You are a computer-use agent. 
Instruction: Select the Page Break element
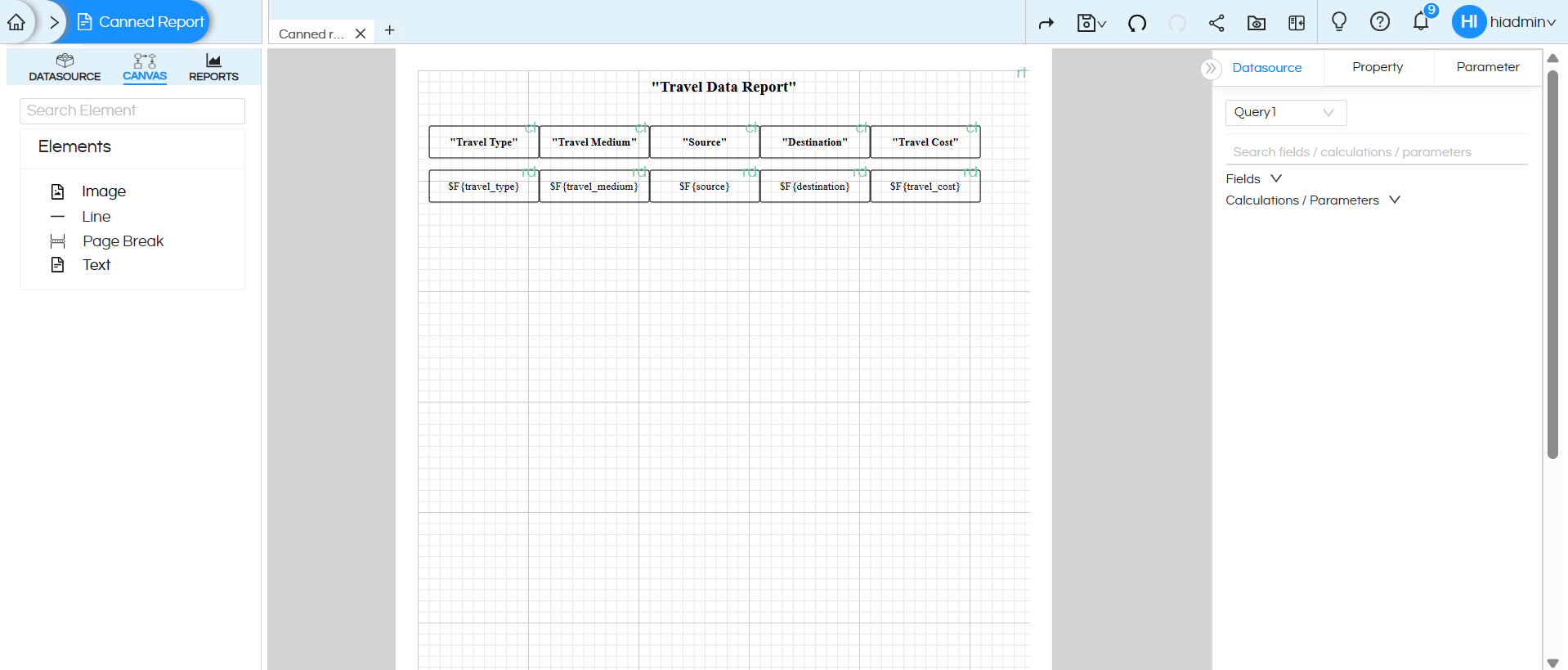point(123,241)
